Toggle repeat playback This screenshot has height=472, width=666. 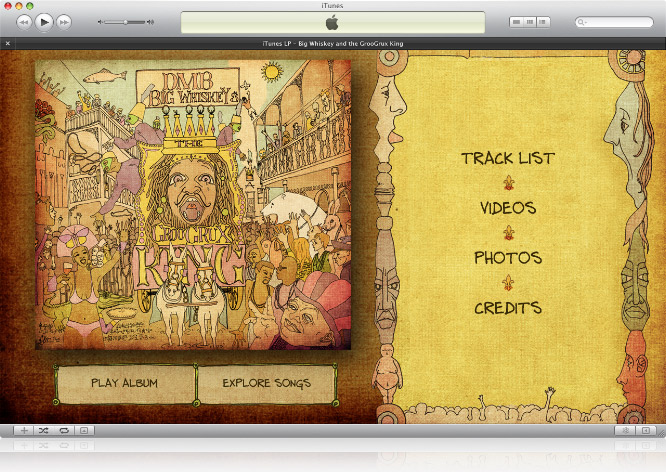pyautogui.click(x=64, y=430)
